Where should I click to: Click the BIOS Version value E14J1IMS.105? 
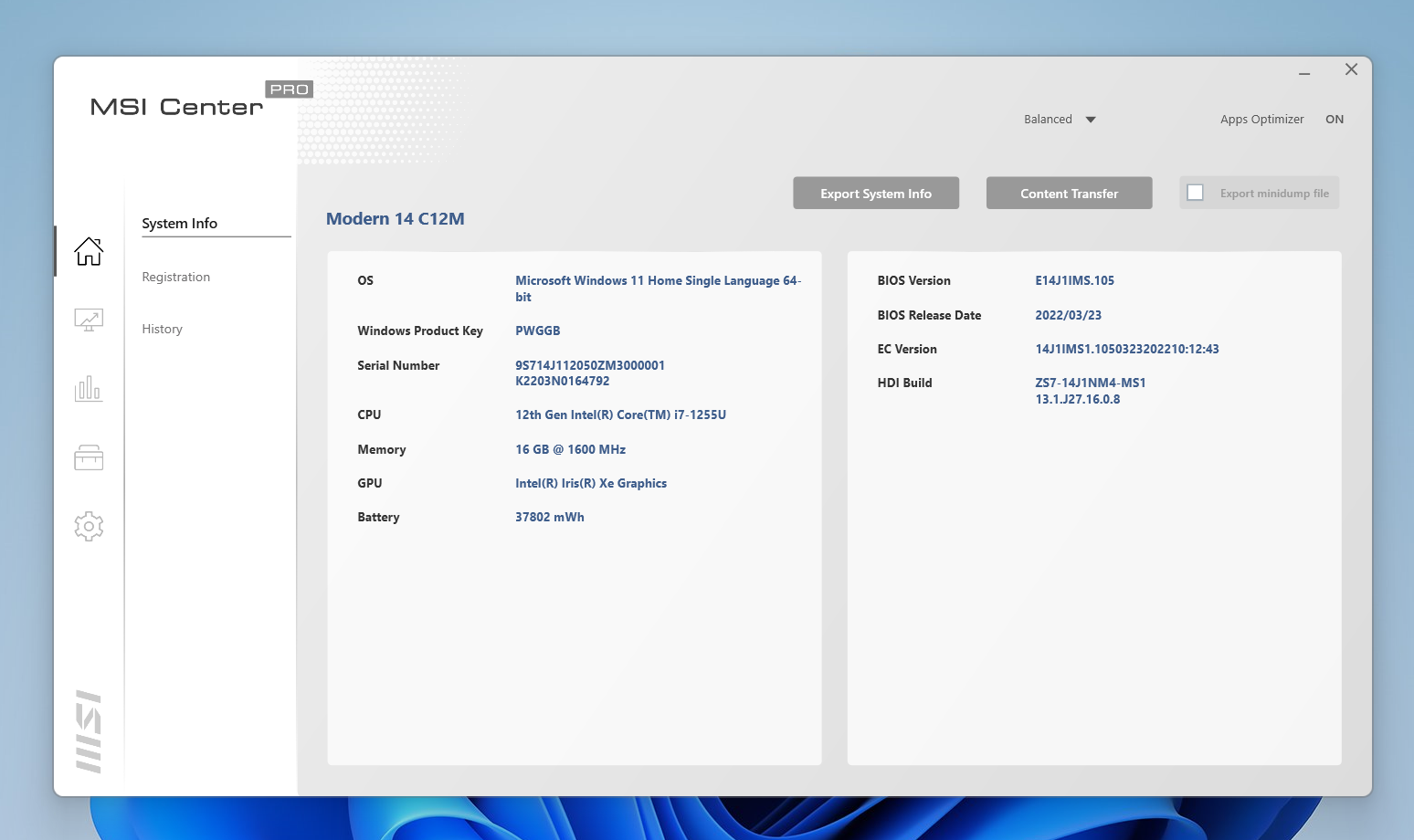(x=1075, y=280)
